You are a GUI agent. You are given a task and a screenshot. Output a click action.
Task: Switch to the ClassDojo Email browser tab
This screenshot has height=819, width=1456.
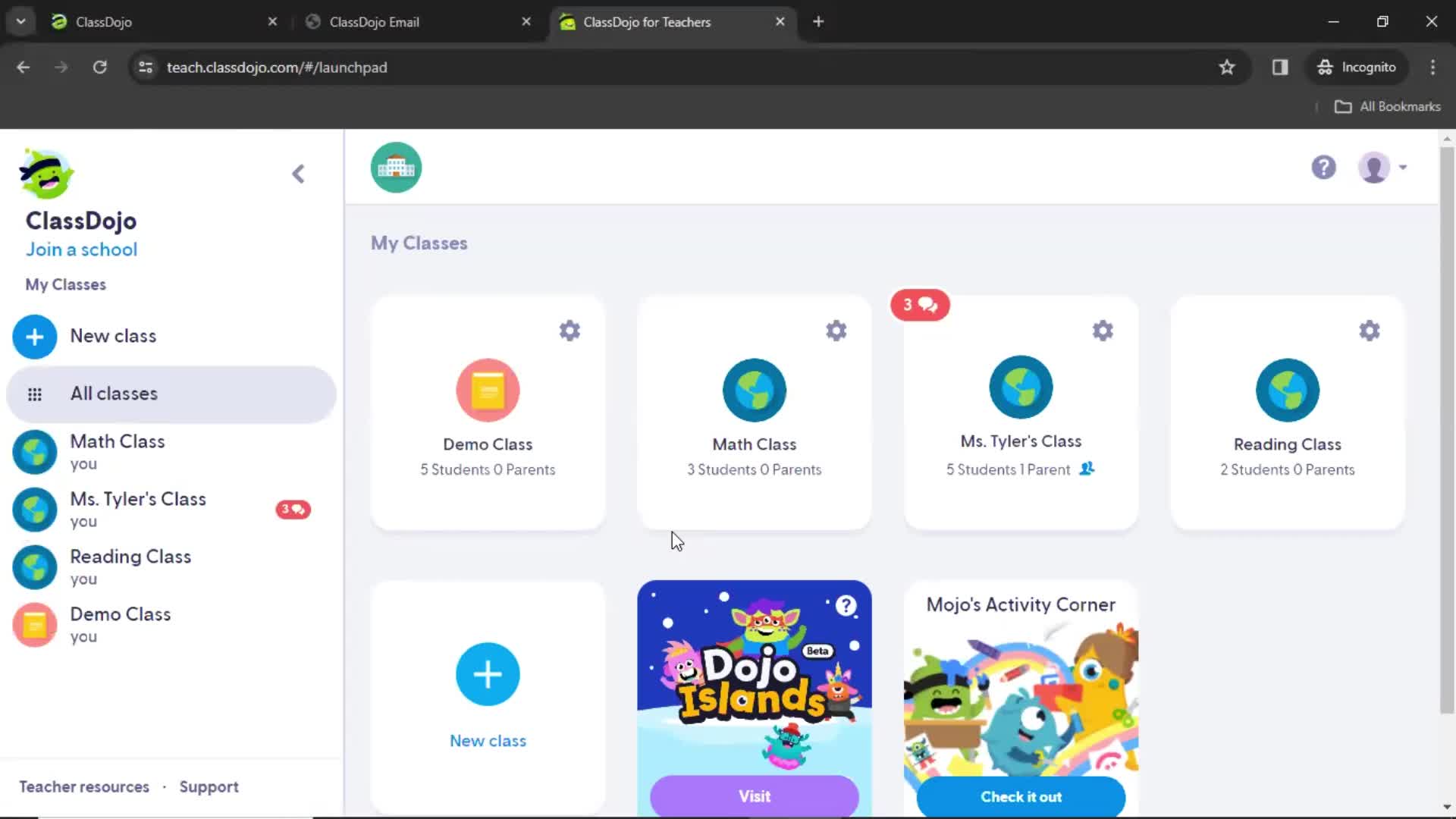(417, 22)
